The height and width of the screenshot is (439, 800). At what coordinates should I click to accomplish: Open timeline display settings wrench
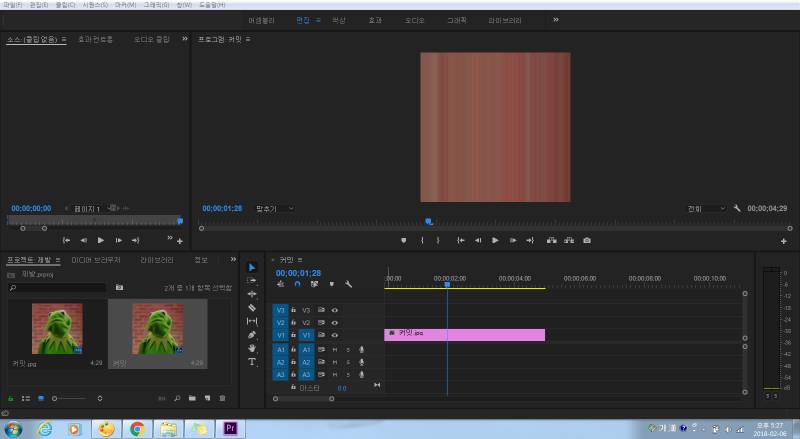(348, 284)
